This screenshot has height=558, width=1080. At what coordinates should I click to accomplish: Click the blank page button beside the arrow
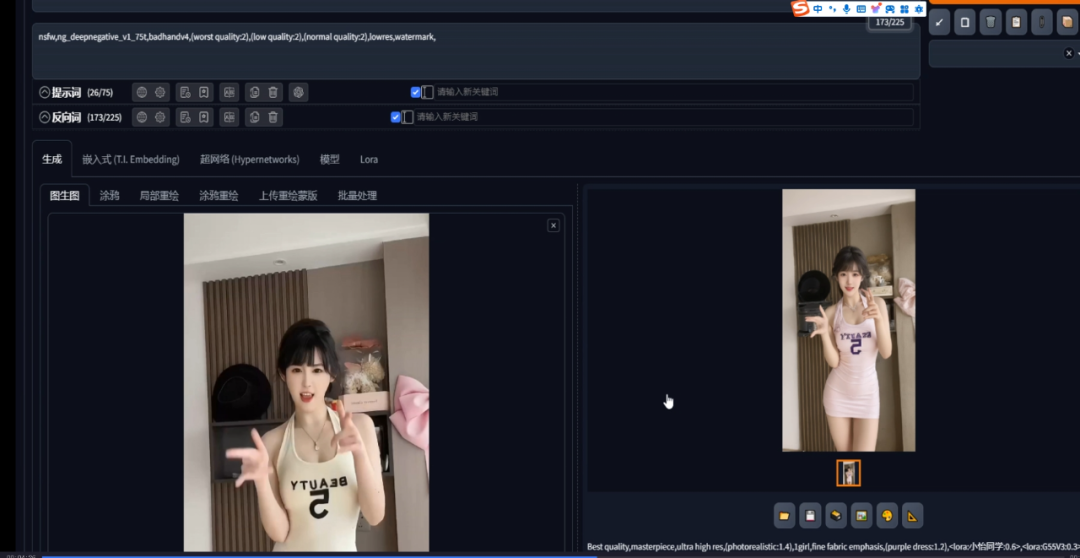(965, 22)
